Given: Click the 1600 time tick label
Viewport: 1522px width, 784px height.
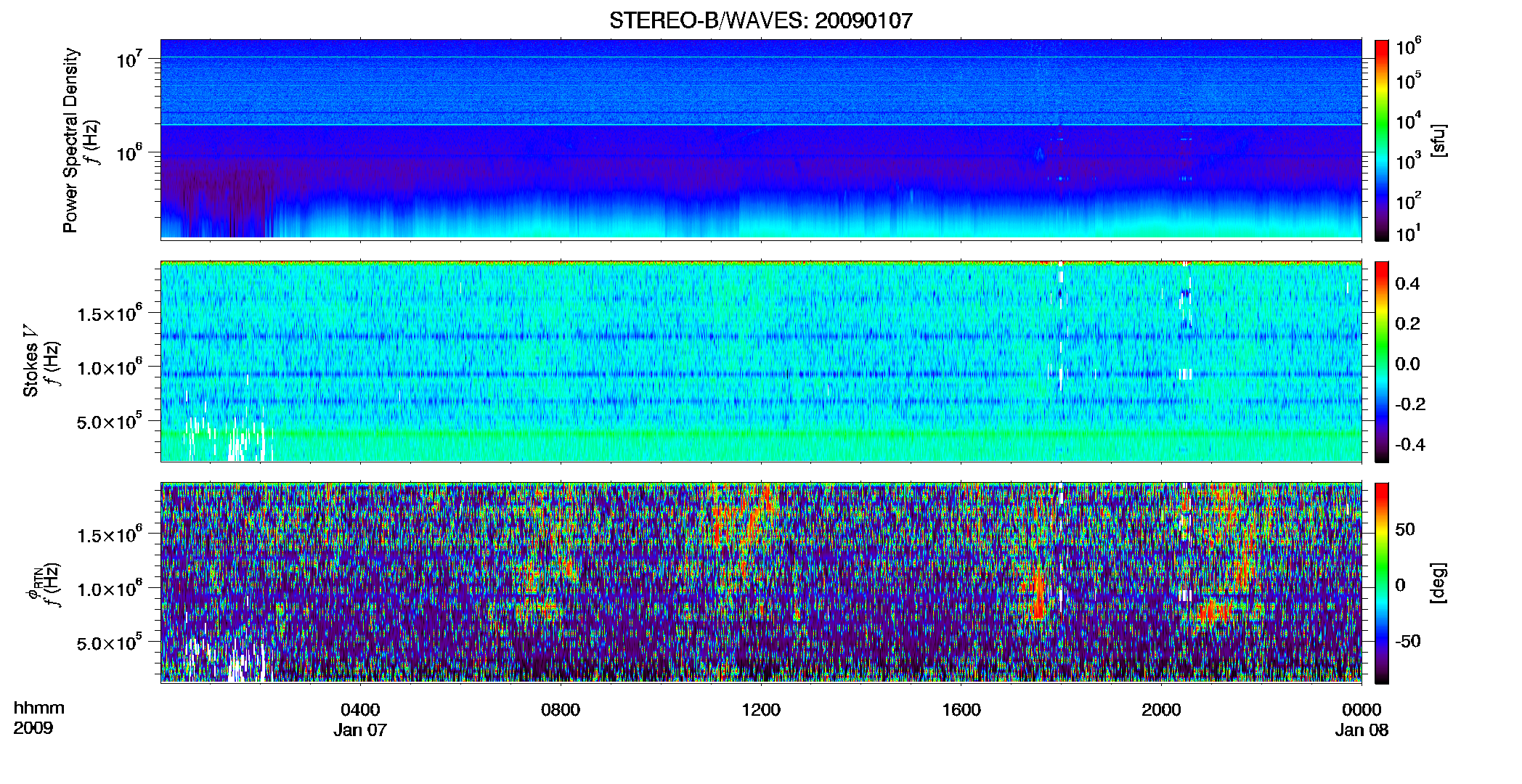Looking at the screenshot, I should [961, 710].
